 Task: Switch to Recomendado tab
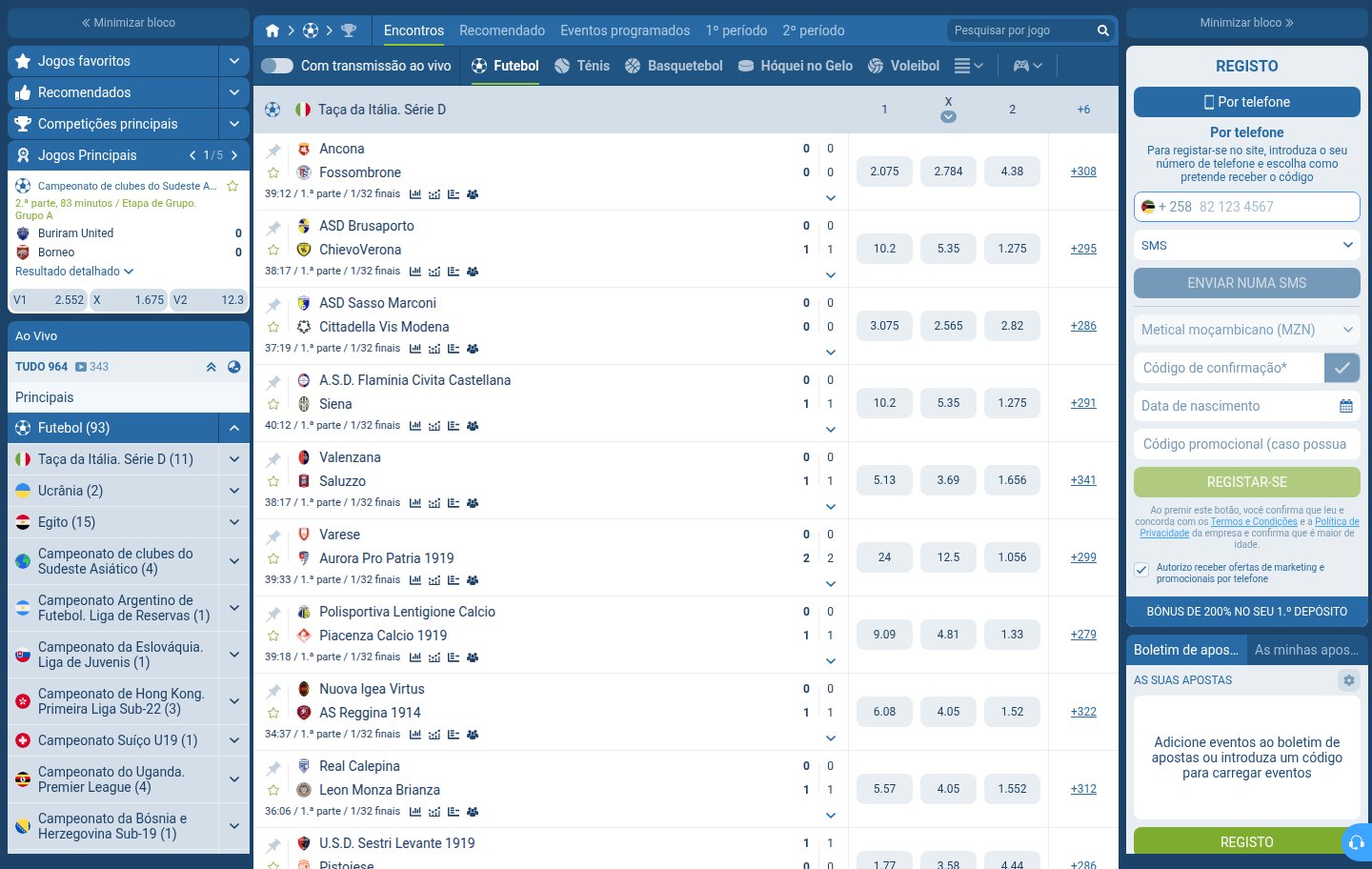pyautogui.click(x=502, y=30)
